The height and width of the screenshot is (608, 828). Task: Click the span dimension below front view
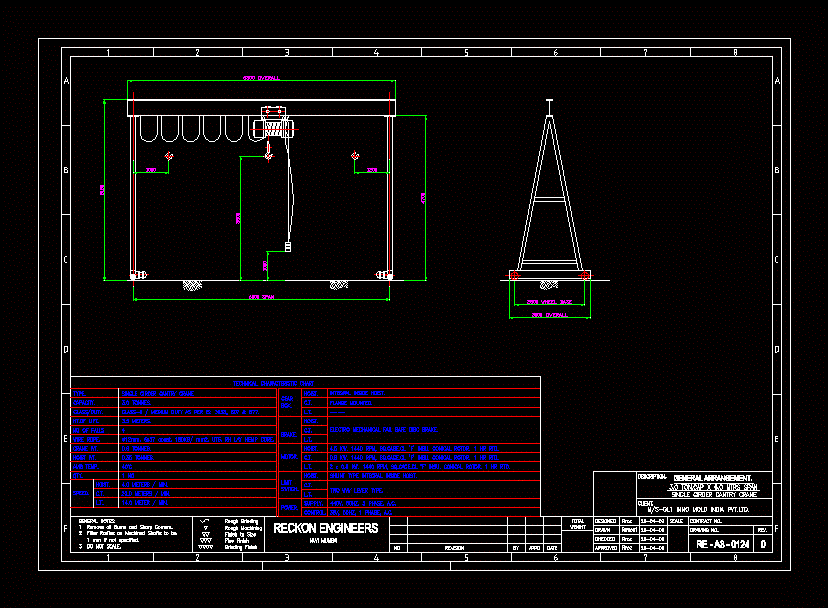pos(261,297)
